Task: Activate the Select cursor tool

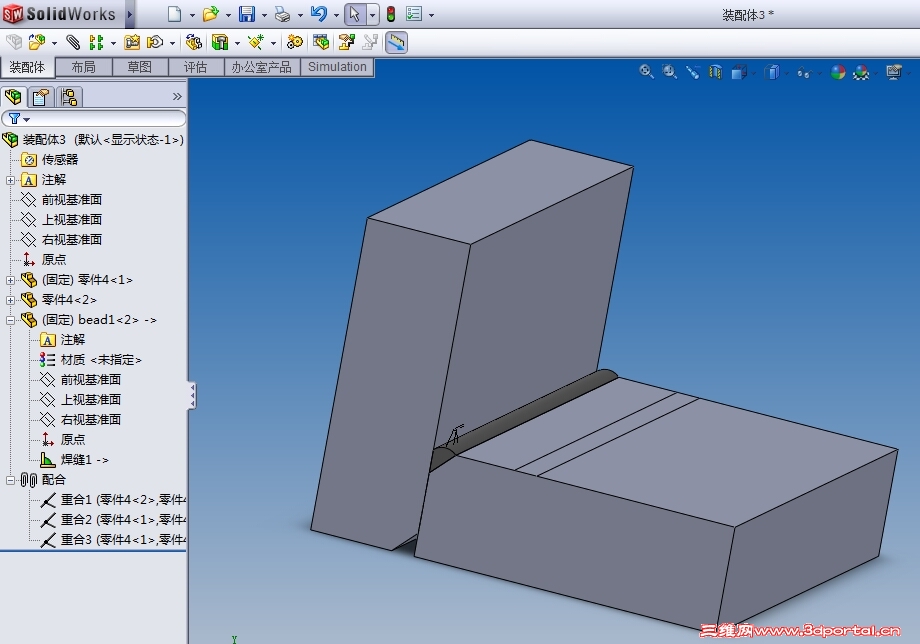Action: coord(354,14)
